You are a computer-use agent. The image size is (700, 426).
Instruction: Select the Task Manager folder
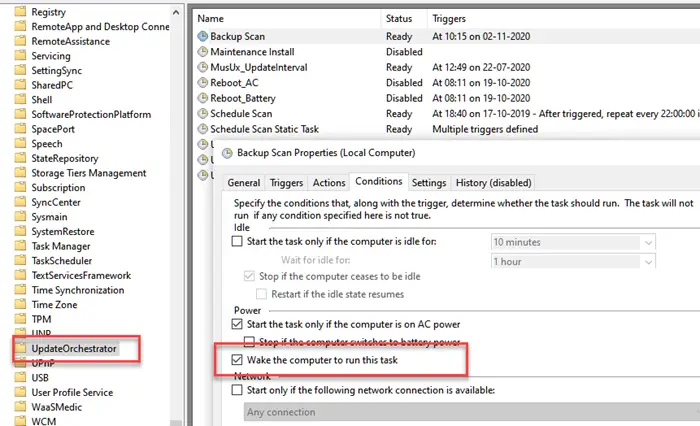pyautogui.click(x=61, y=246)
